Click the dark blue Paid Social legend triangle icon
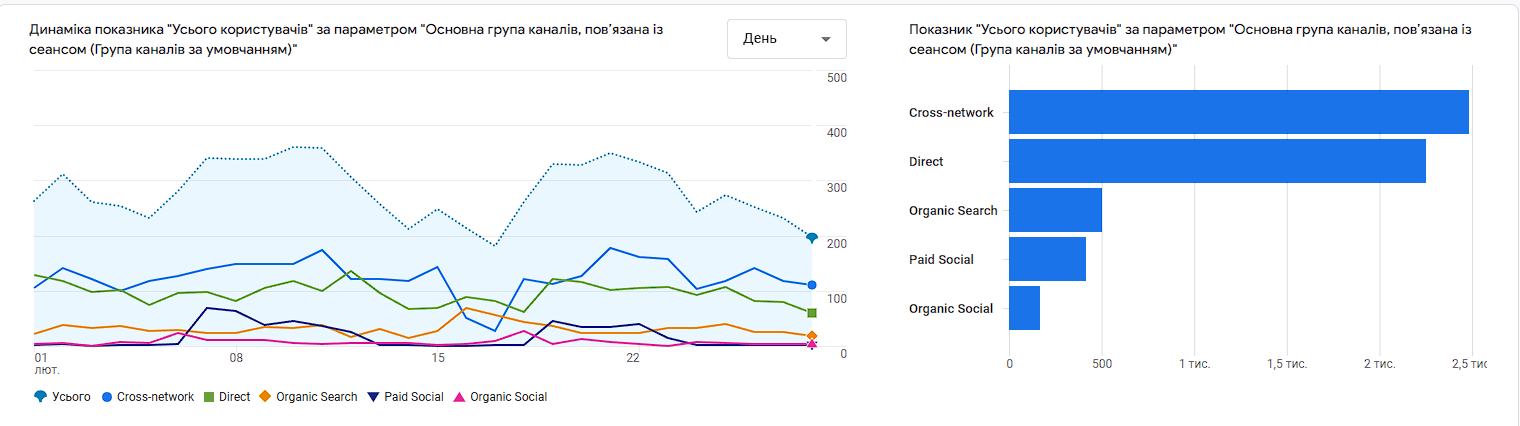Image resolution: width=1520 pixels, height=426 pixels. [373, 397]
